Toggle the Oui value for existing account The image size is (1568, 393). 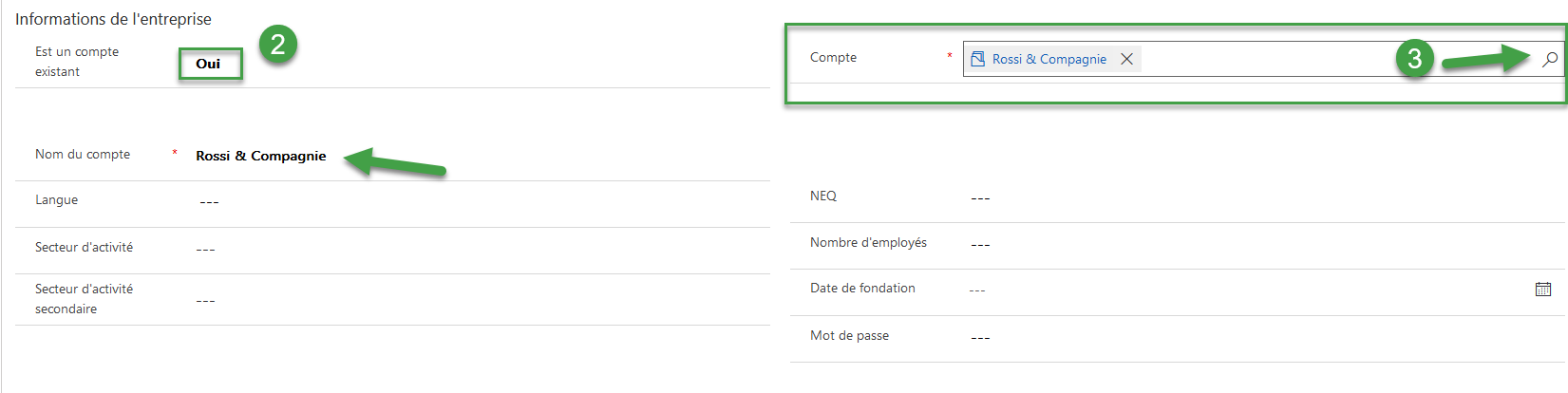click(x=208, y=64)
